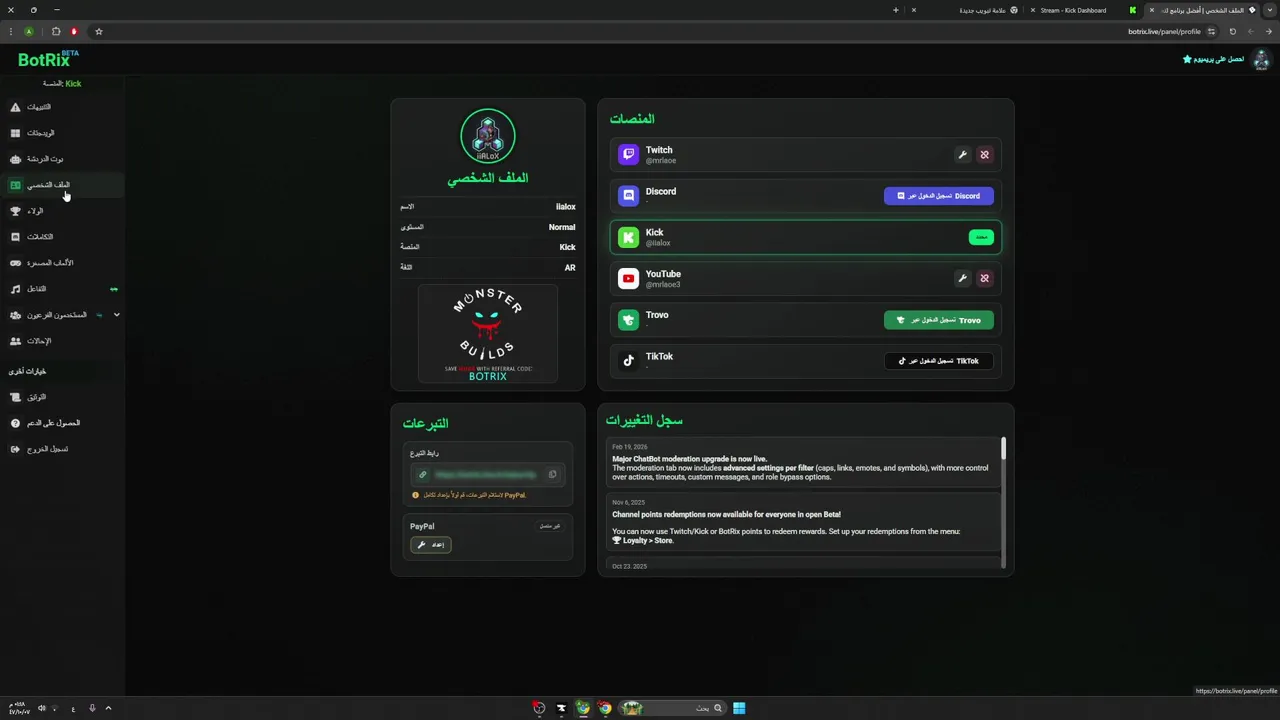Open the loyalty trophy icon in sidebar
The height and width of the screenshot is (720, 1280).
click(15, 211)
